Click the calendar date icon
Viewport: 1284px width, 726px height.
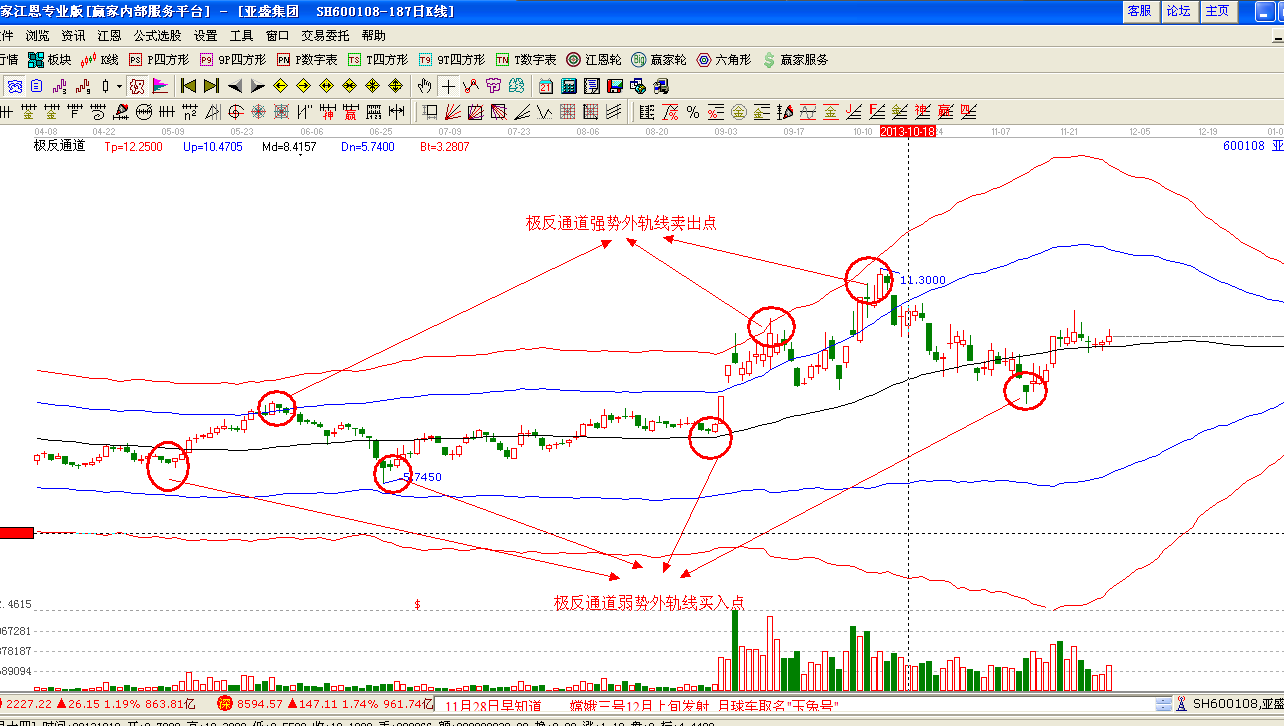pos(546,86)
